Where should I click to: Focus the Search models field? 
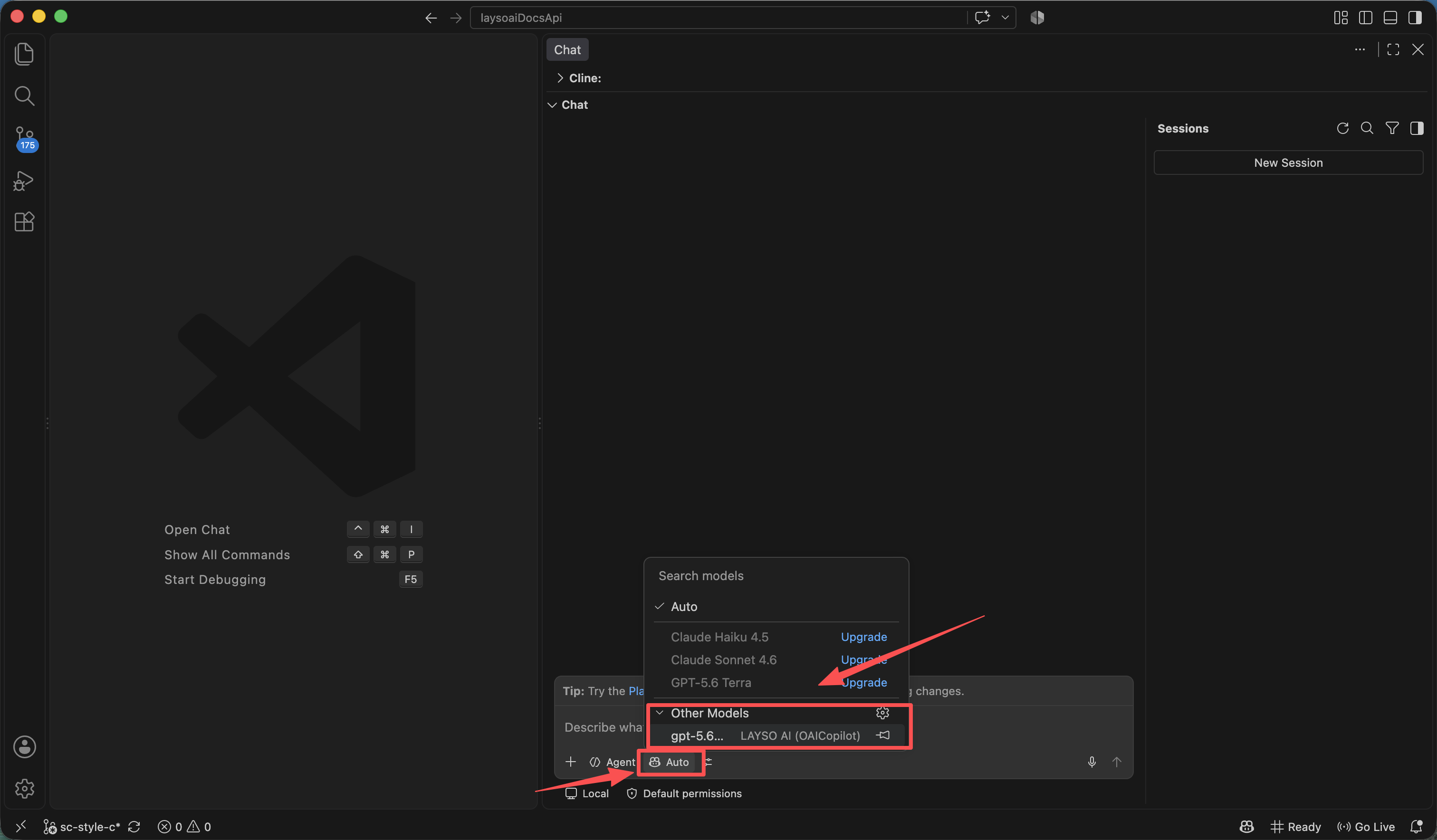tap(776, 575)
